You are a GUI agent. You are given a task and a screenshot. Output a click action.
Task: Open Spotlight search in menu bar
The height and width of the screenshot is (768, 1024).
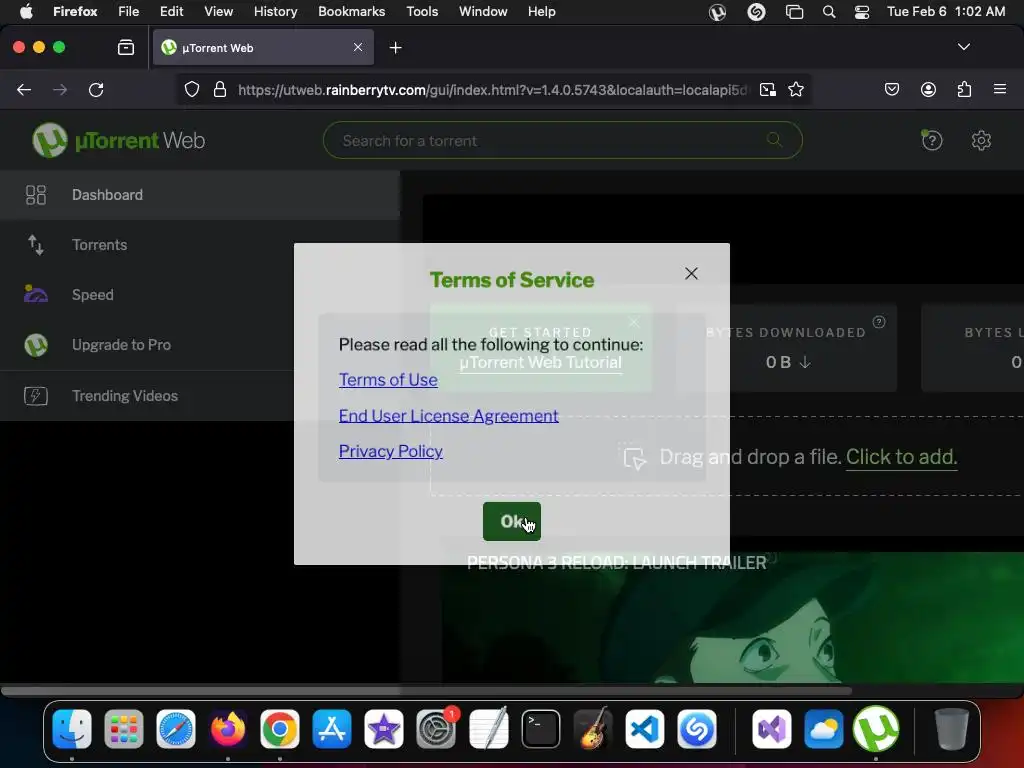(x=829, y=12)
